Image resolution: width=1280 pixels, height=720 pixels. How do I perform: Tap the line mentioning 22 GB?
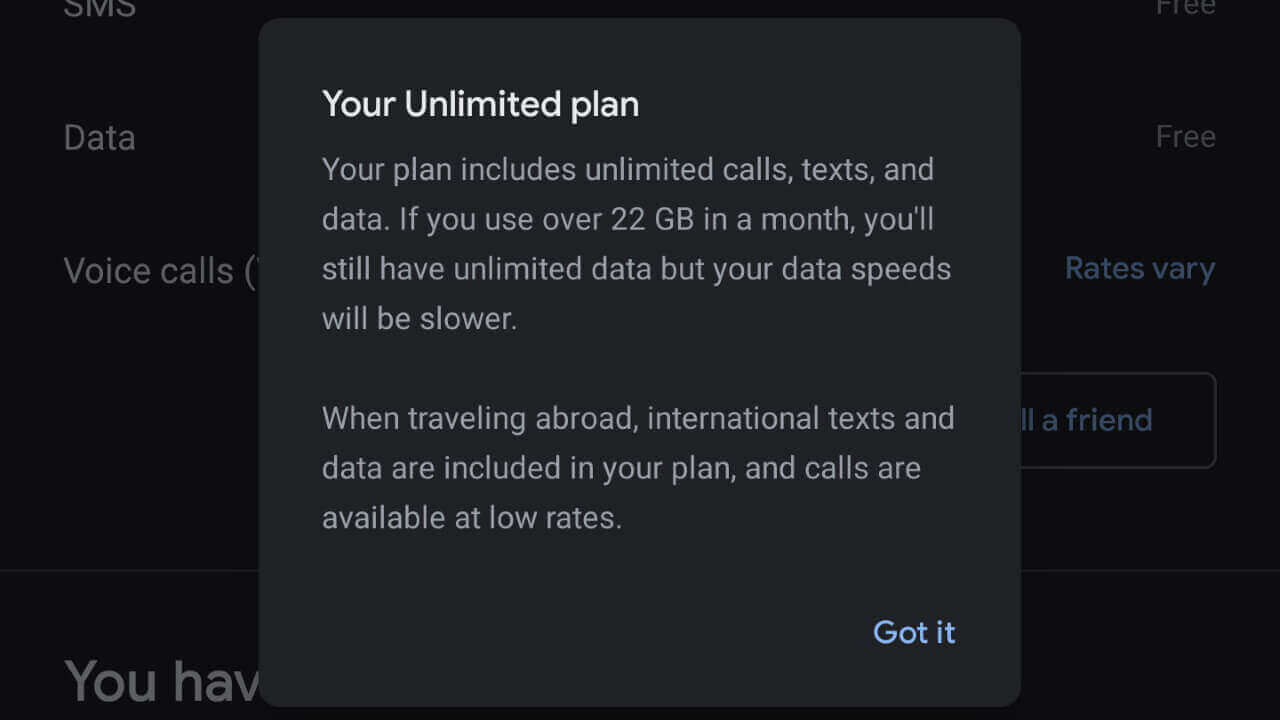click(x=627, y=220)
